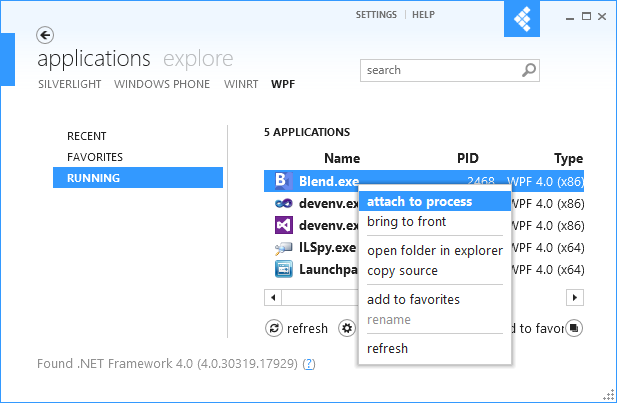Sort by the Type column header
617x403 pixels.
tap(569, 158)
